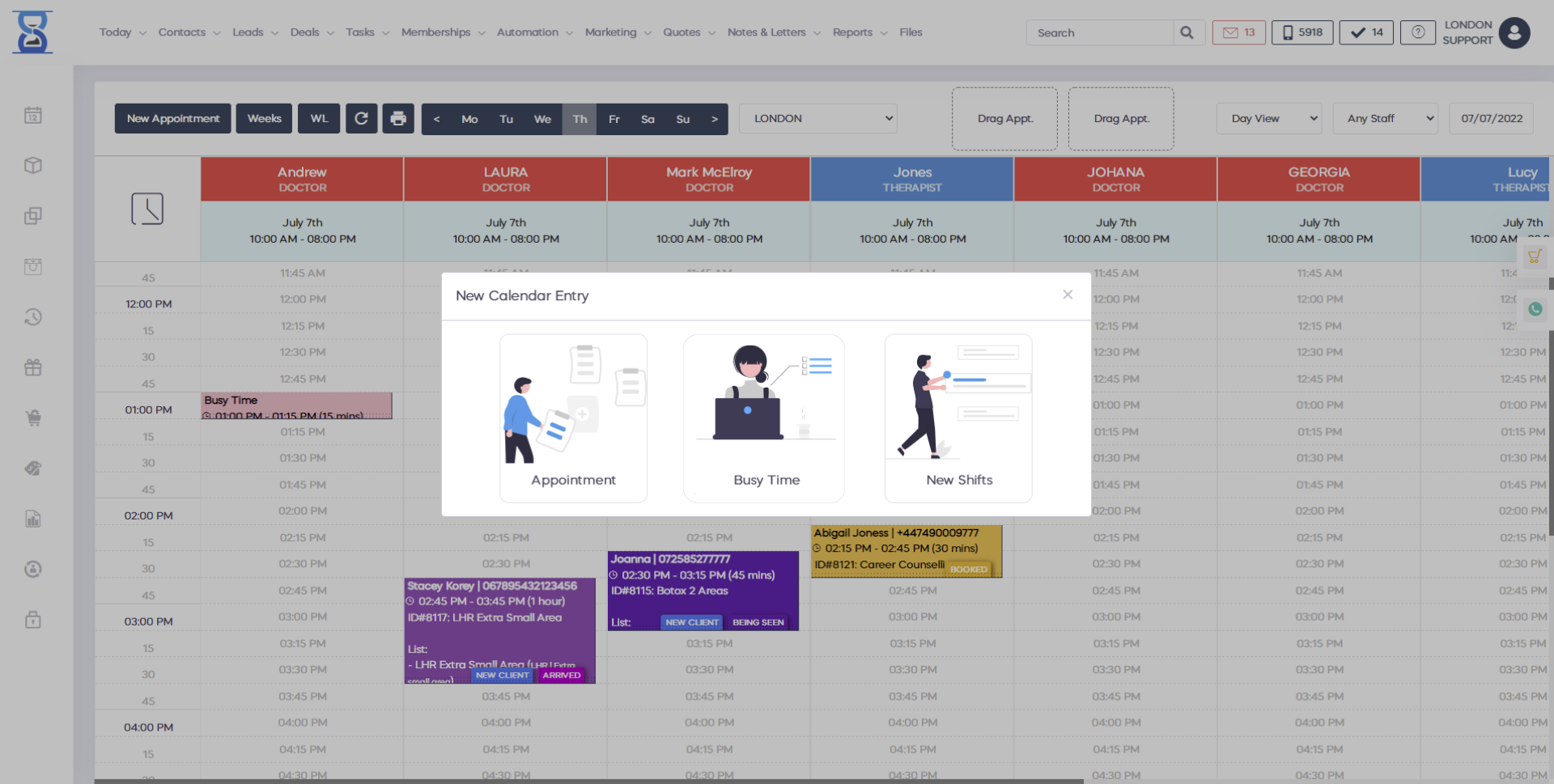The height and width of the screenshot is (784, 1554).
Task: Select Friday in the day selector
Action: pos(614,119)
